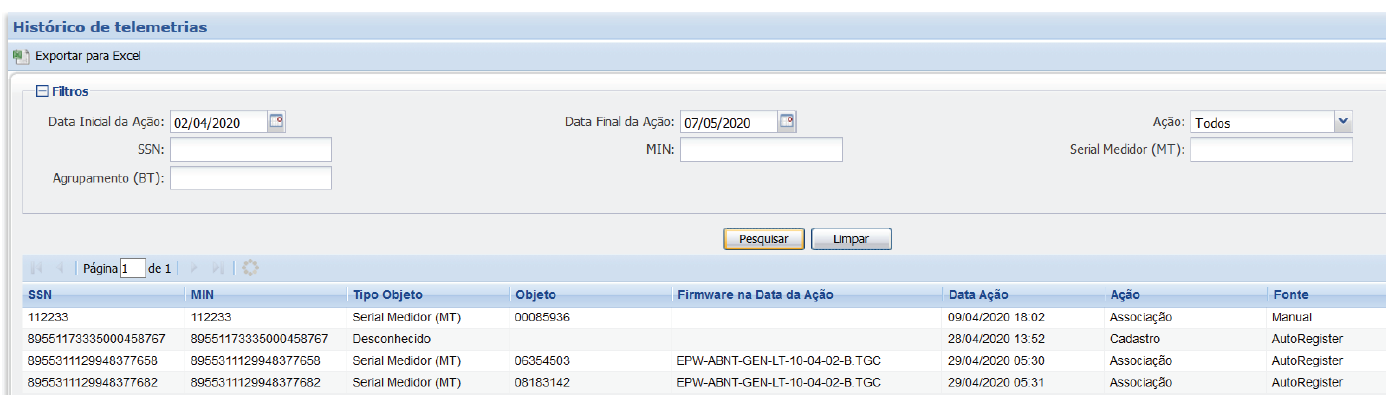The width and height of the screenshot is (1399, 402).
Task: Go to first page of results
Action: tap(38, 268)
